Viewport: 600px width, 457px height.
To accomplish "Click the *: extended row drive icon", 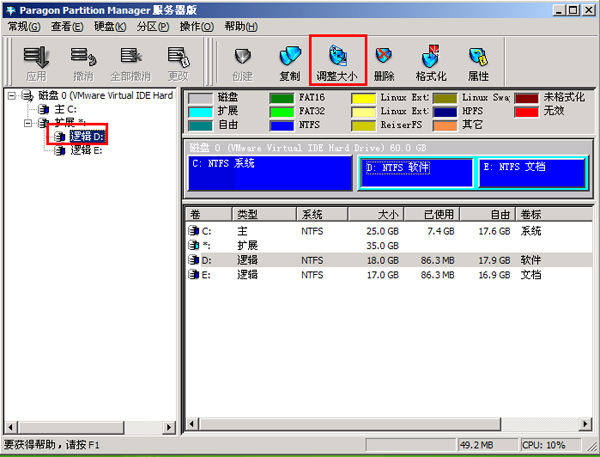I will [x=194, y=245].
